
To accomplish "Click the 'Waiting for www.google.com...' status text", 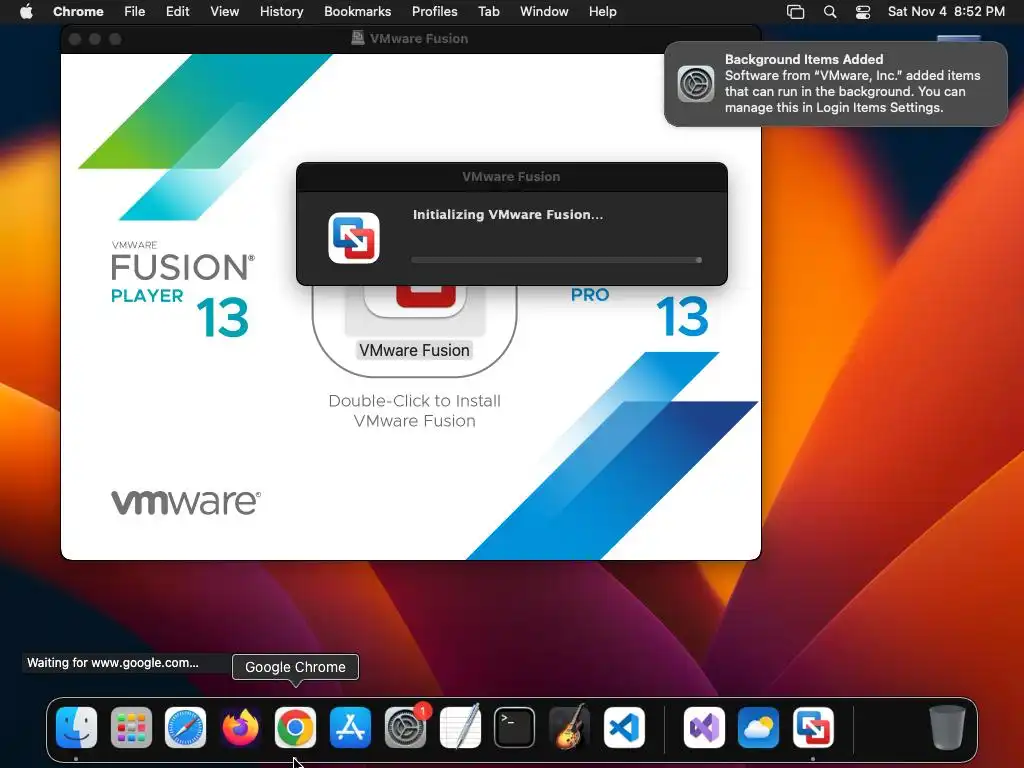I will [112, 663].
